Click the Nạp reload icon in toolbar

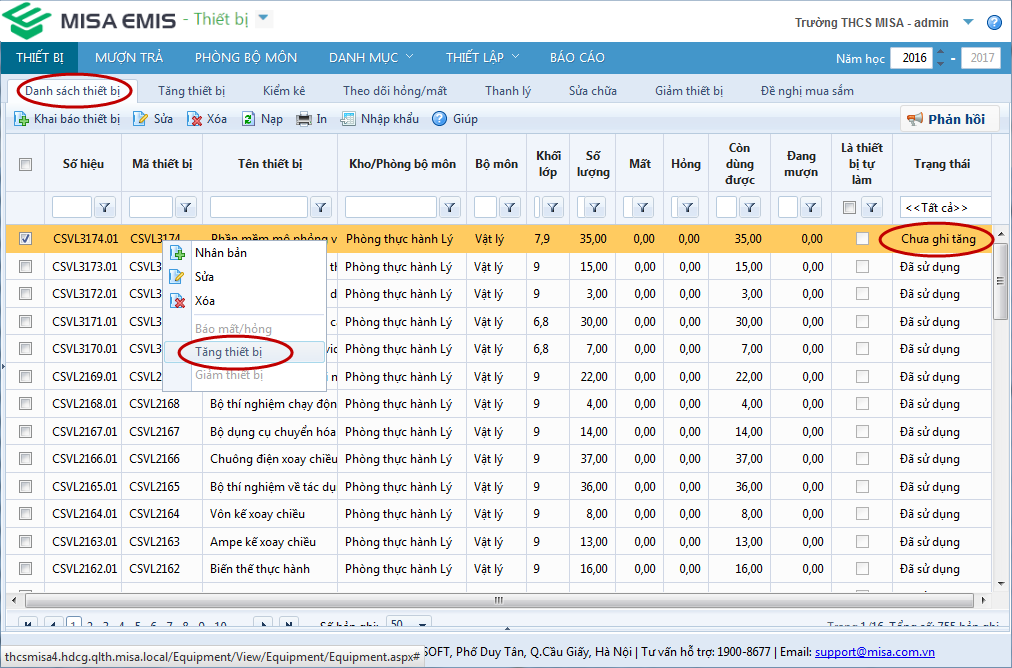248,119
